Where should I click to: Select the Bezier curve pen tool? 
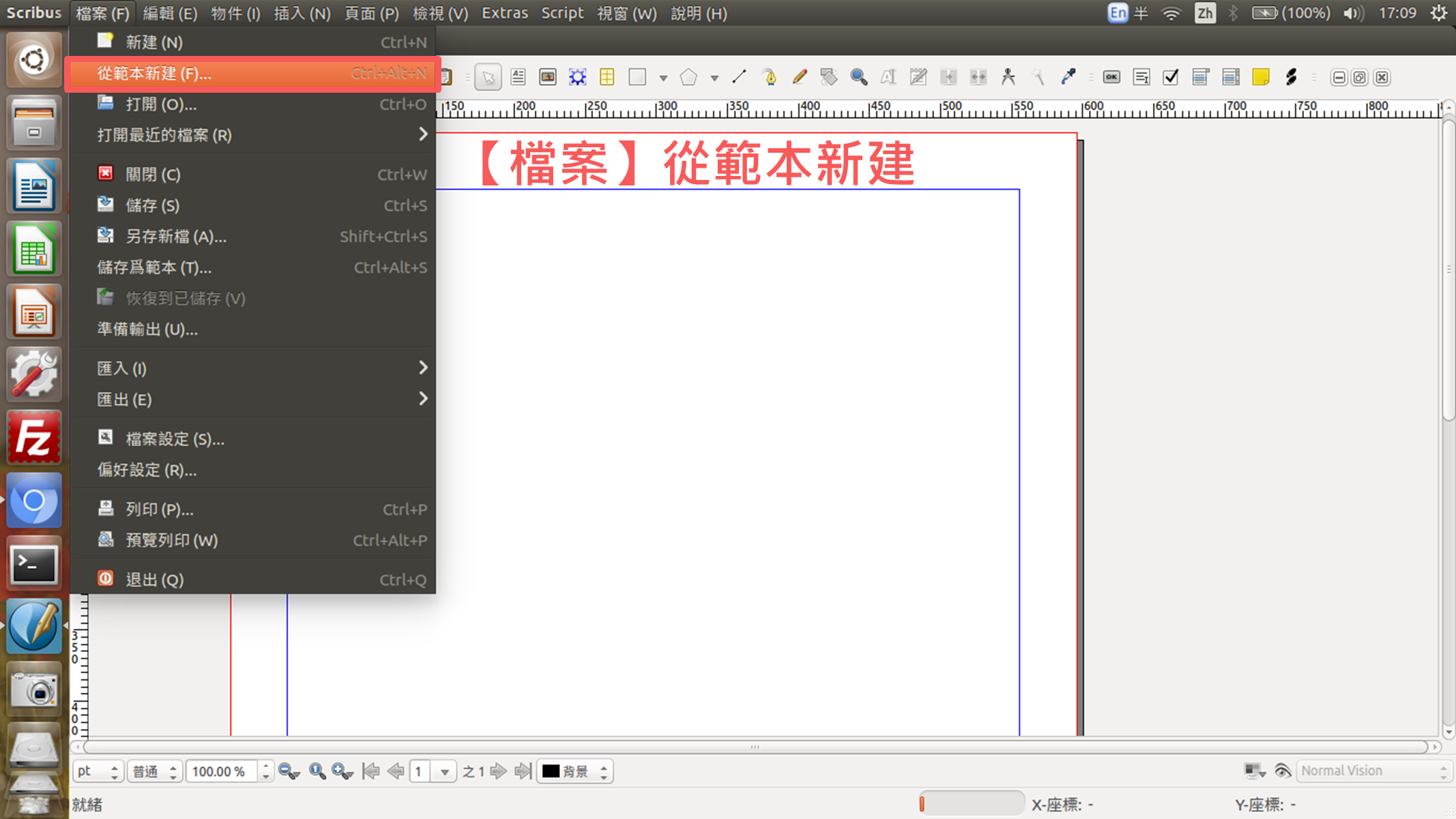coord(770,77)
